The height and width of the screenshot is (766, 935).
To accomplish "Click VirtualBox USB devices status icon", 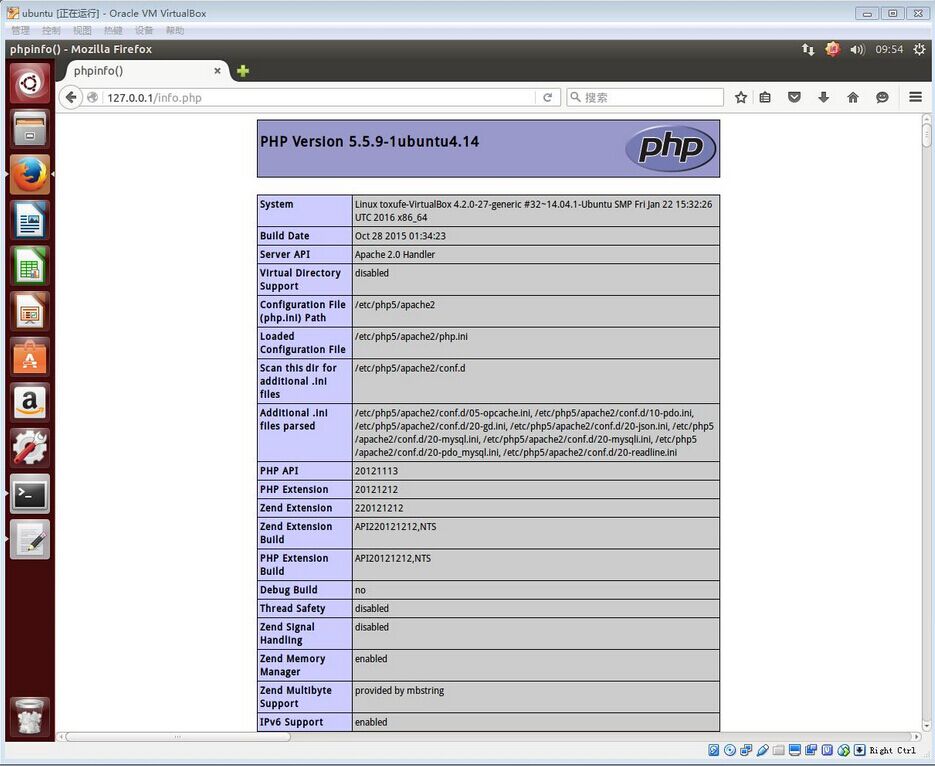I will click(x=762, y=751).
